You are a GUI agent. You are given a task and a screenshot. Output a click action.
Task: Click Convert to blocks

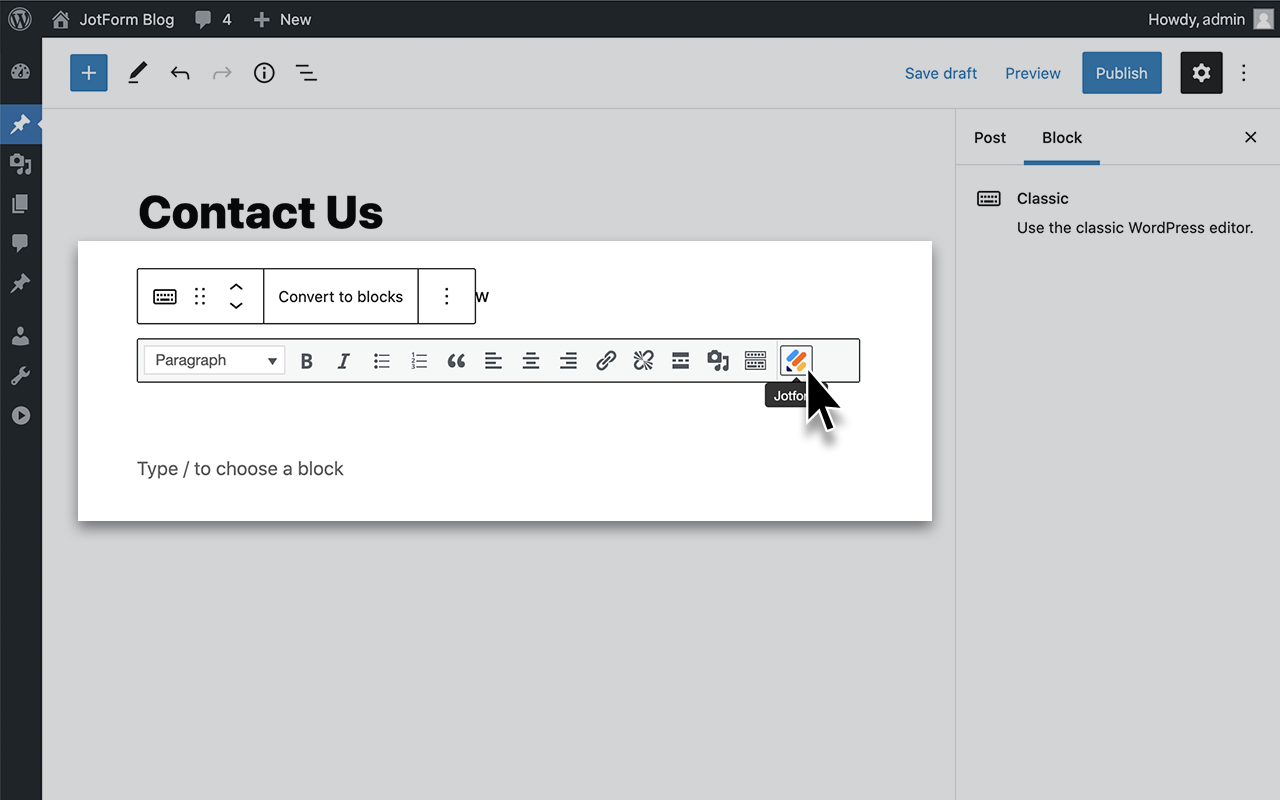click(341, 296)
